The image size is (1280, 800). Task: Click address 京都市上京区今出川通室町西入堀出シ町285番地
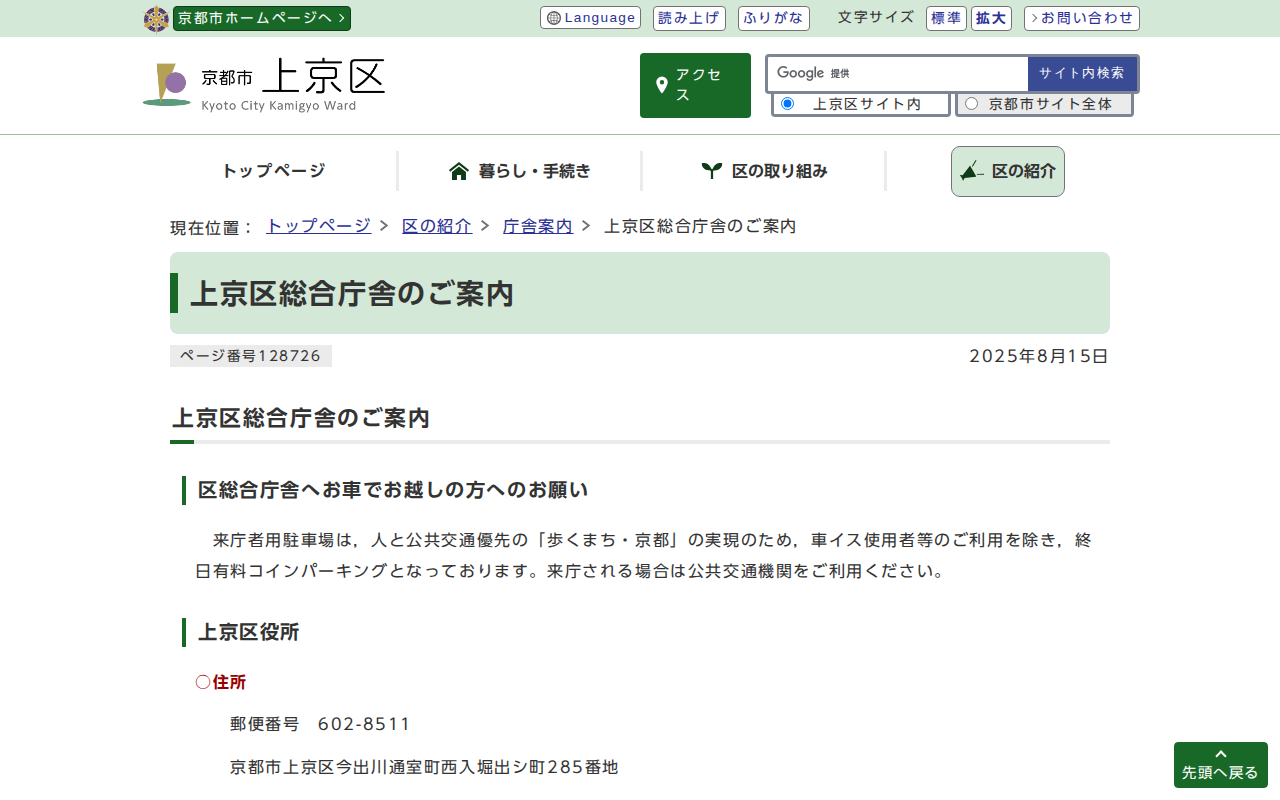click(424, 767)
